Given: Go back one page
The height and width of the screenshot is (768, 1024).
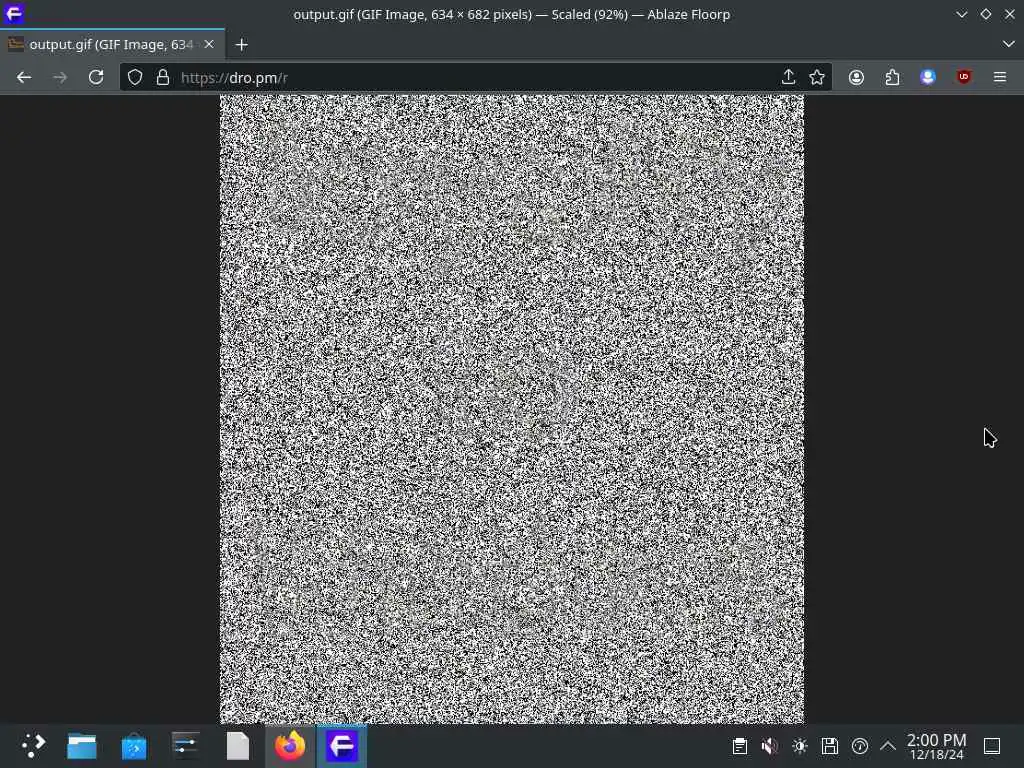Looking at the screenshot, I should [24, 78].
